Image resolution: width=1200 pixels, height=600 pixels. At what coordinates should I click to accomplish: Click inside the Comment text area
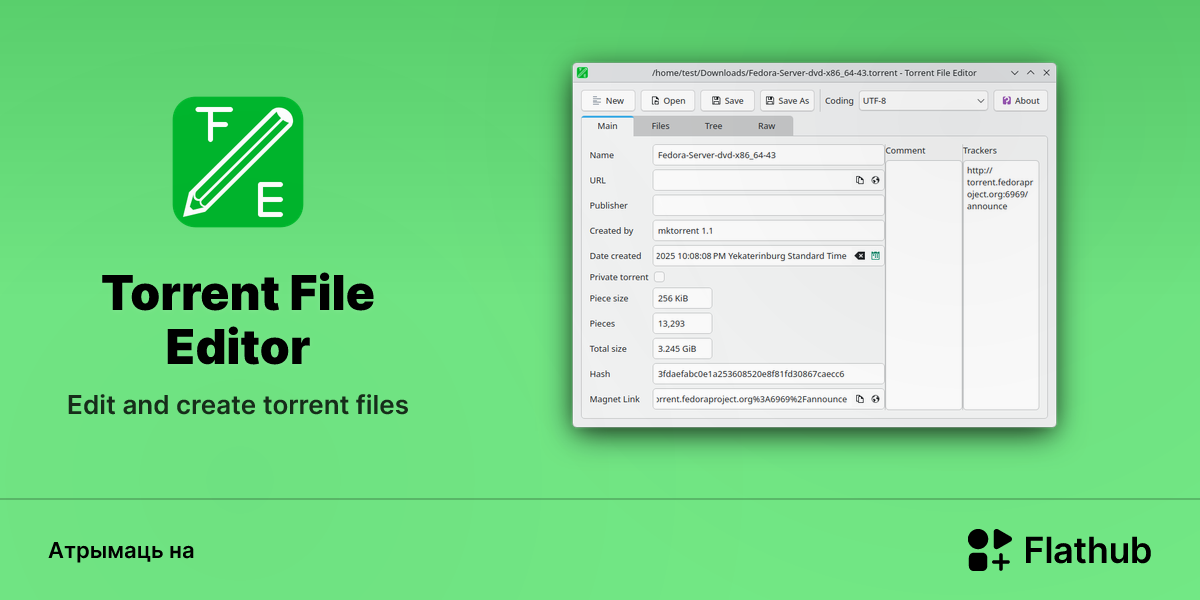(923, 285)
